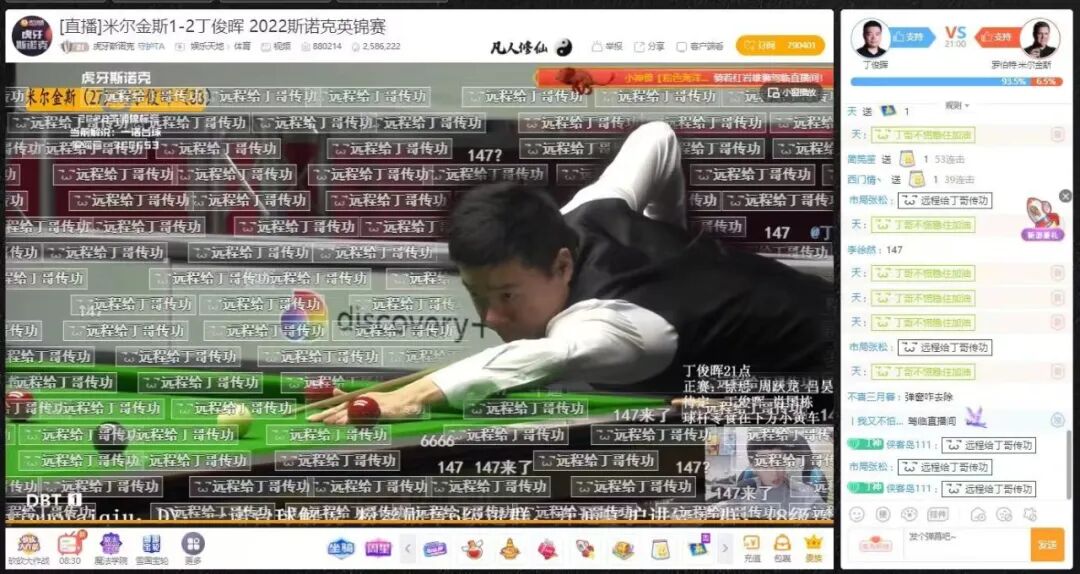The image size is (1080, 574).
Task: Click the 举报 report icon
Action: click(x=598, y=46)
